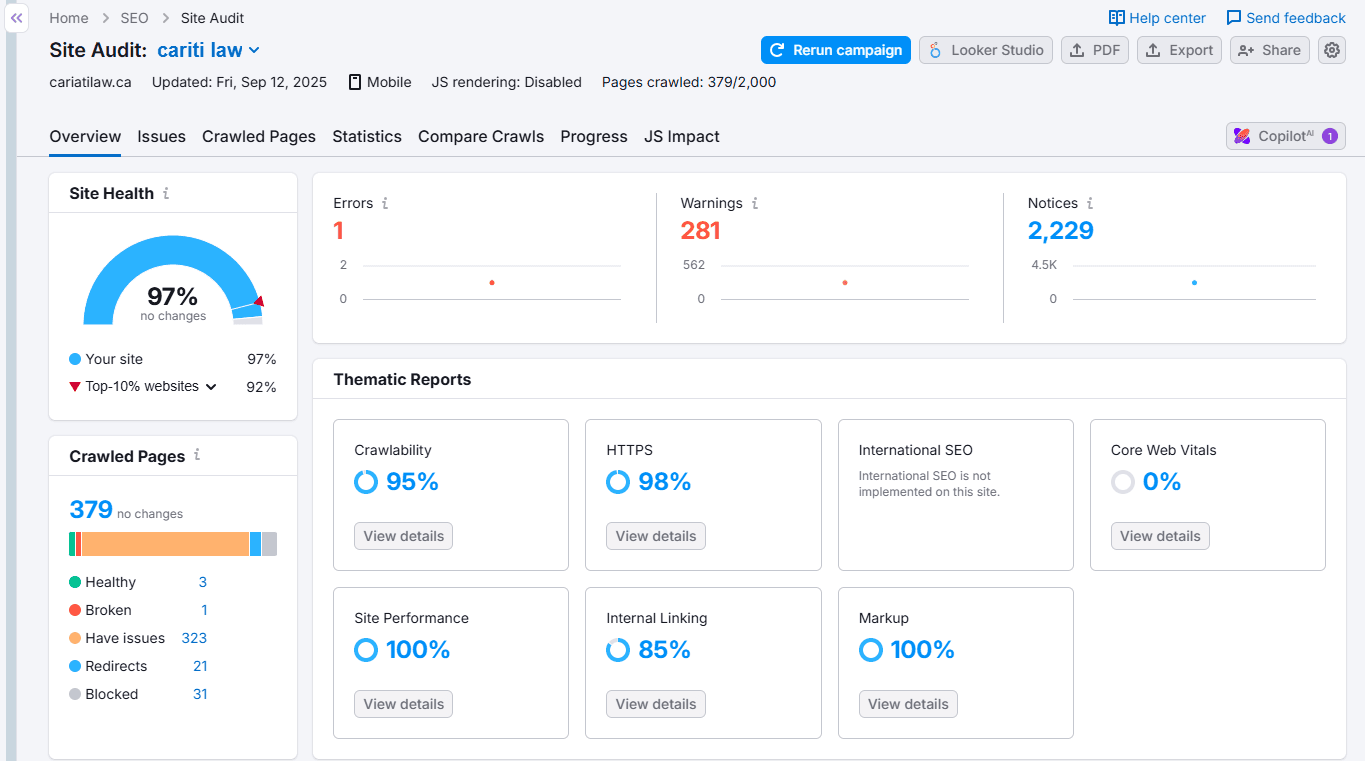Open the Statistics tab

tap(367, 137)
